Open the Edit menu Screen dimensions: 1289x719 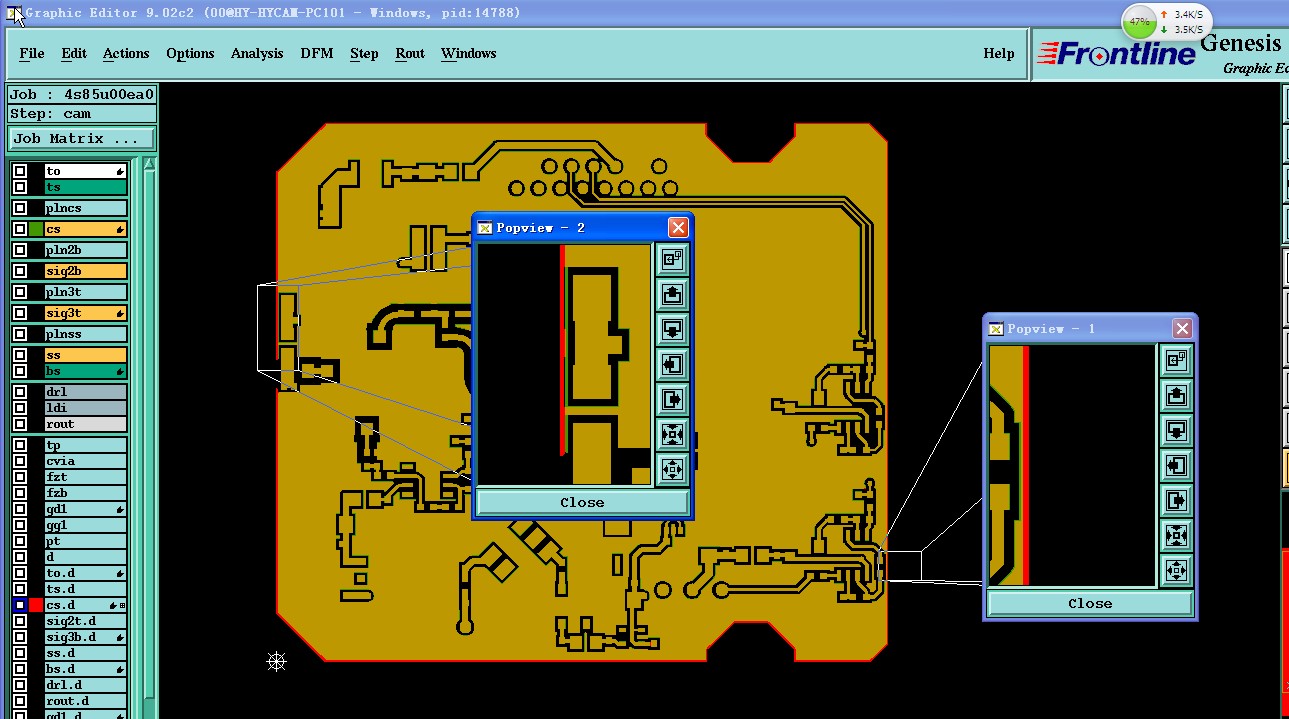[74, 54]
